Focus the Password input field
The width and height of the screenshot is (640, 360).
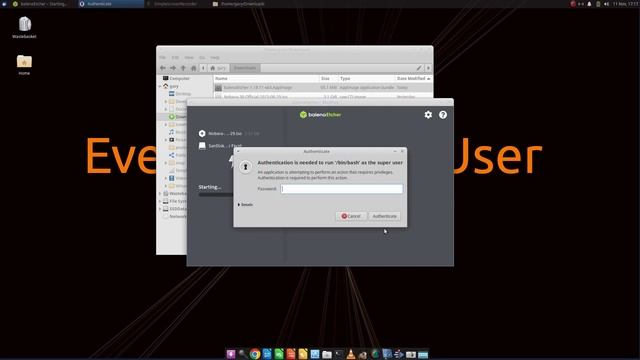pos(342,189)
